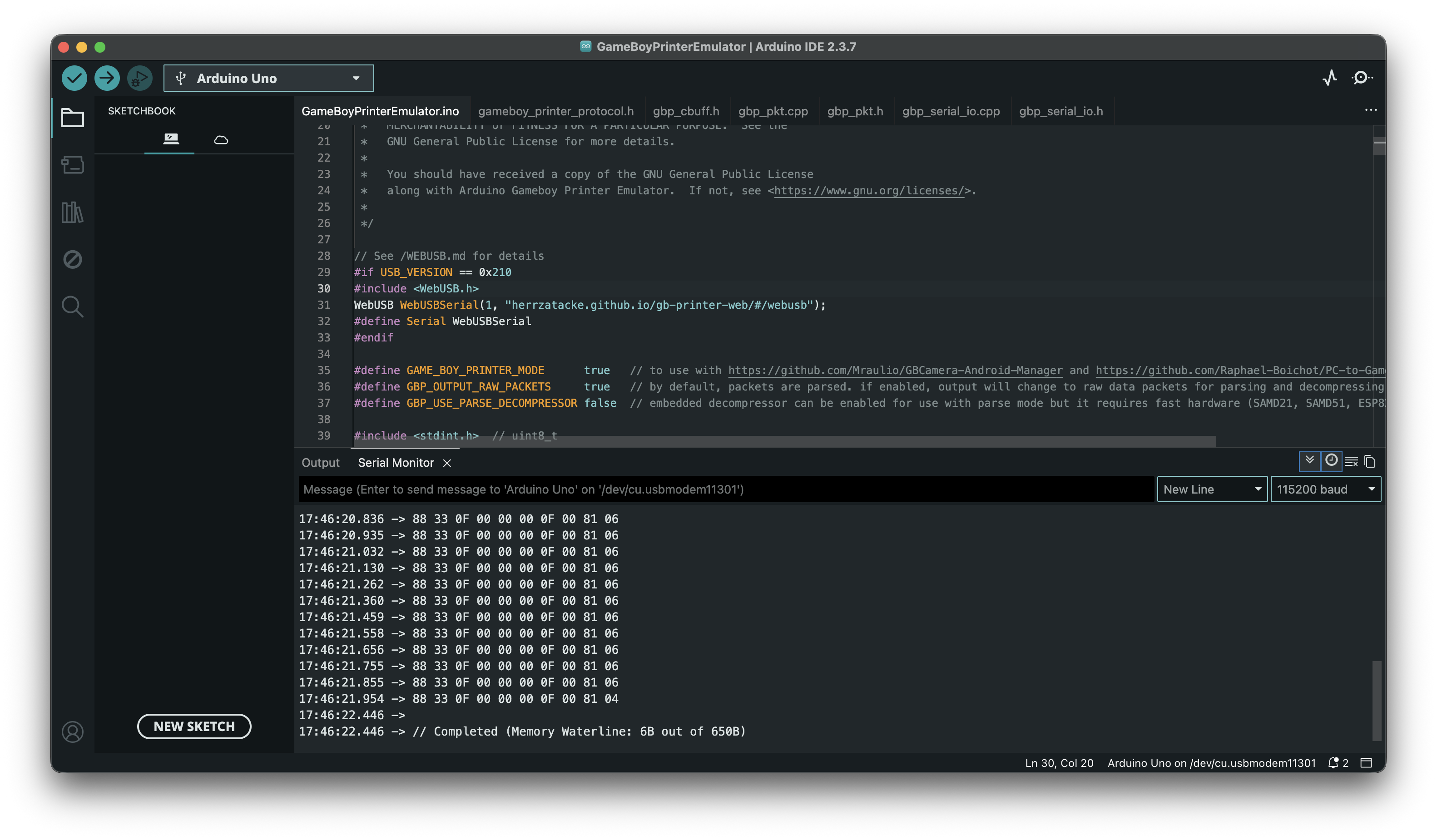The width and height of the screenshot is (1437, 840).
Task: Open the Search sidebar icon
Action: point(72,307)
